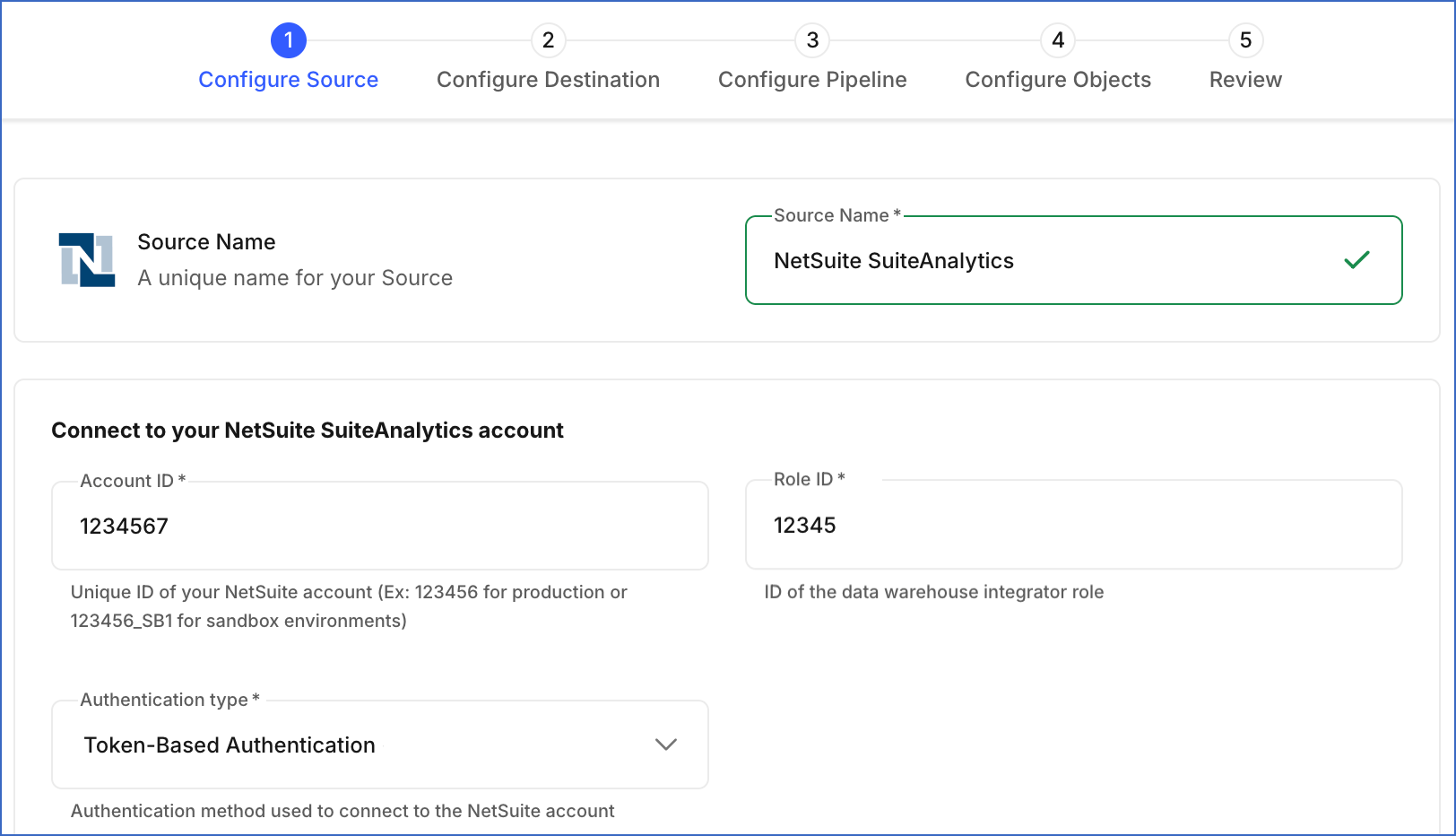Click the blue step 1 circle

pos(288,39)
